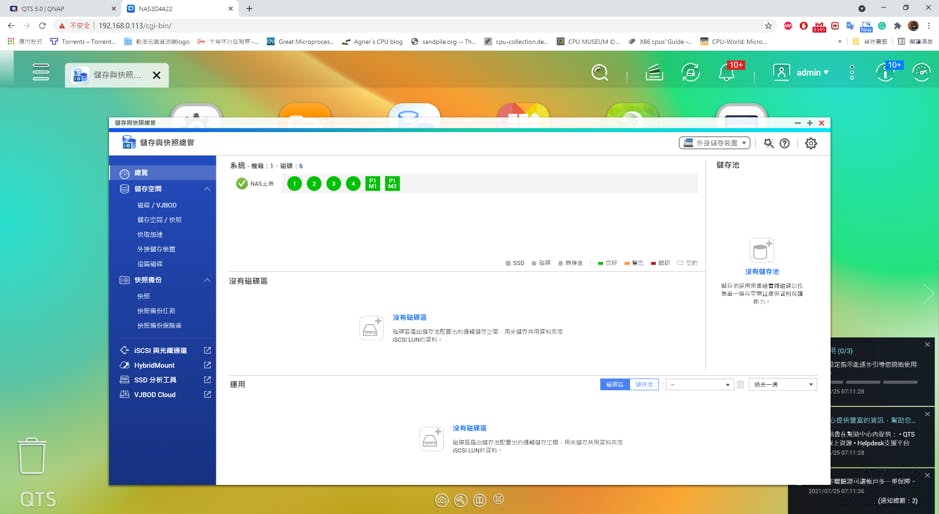Select 快取加速 in the sidebar
Screen dimensions: 939x514
[150, 235]
